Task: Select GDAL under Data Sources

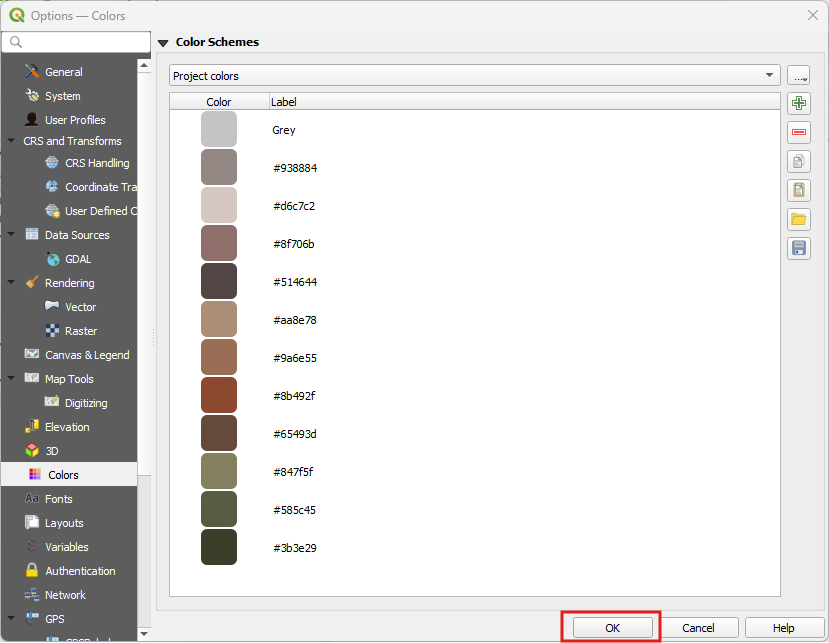Action: click(x=78, y=259)
